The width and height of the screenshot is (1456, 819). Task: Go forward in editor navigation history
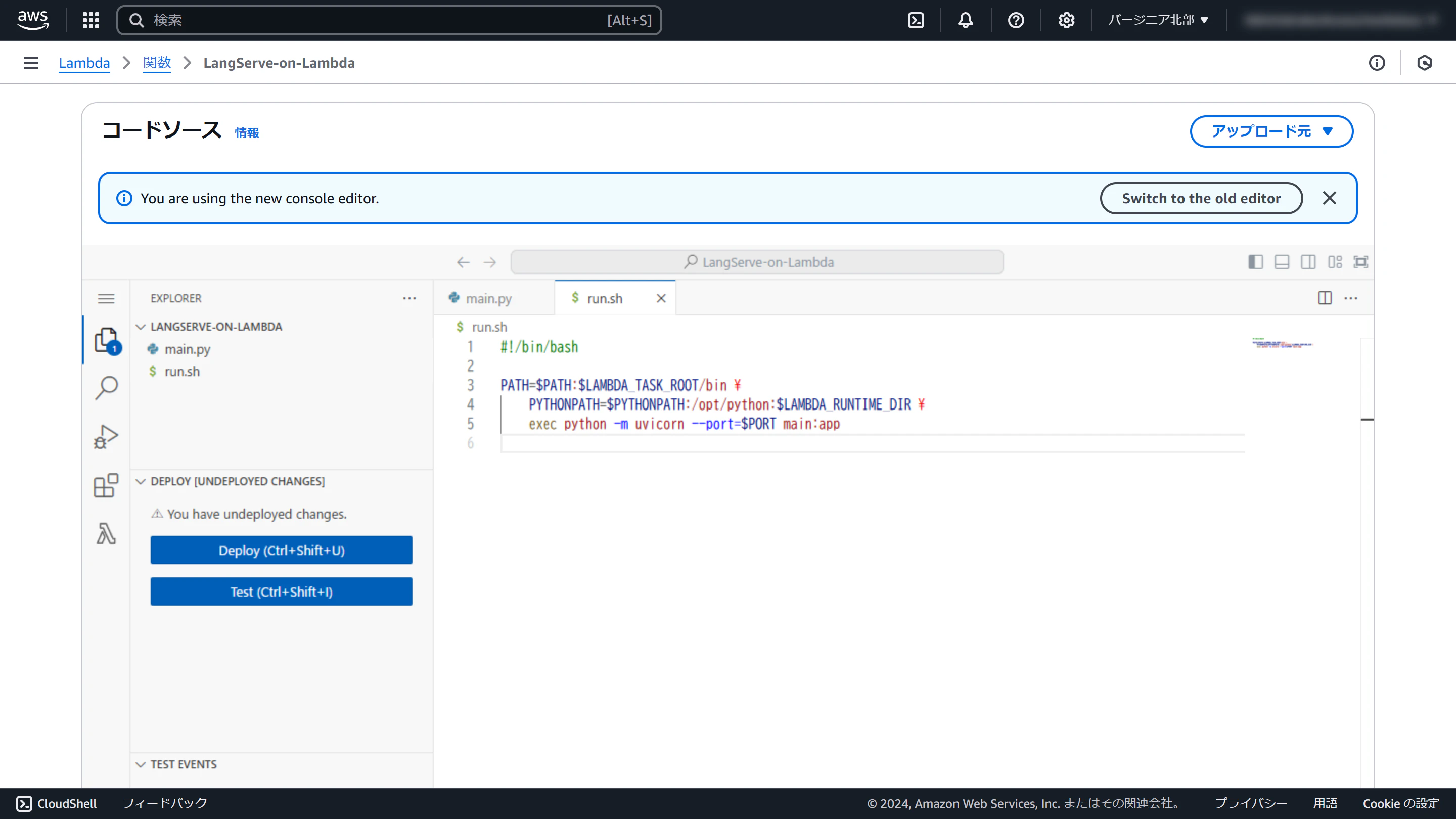pyautogui.click(x=489, y=262)
